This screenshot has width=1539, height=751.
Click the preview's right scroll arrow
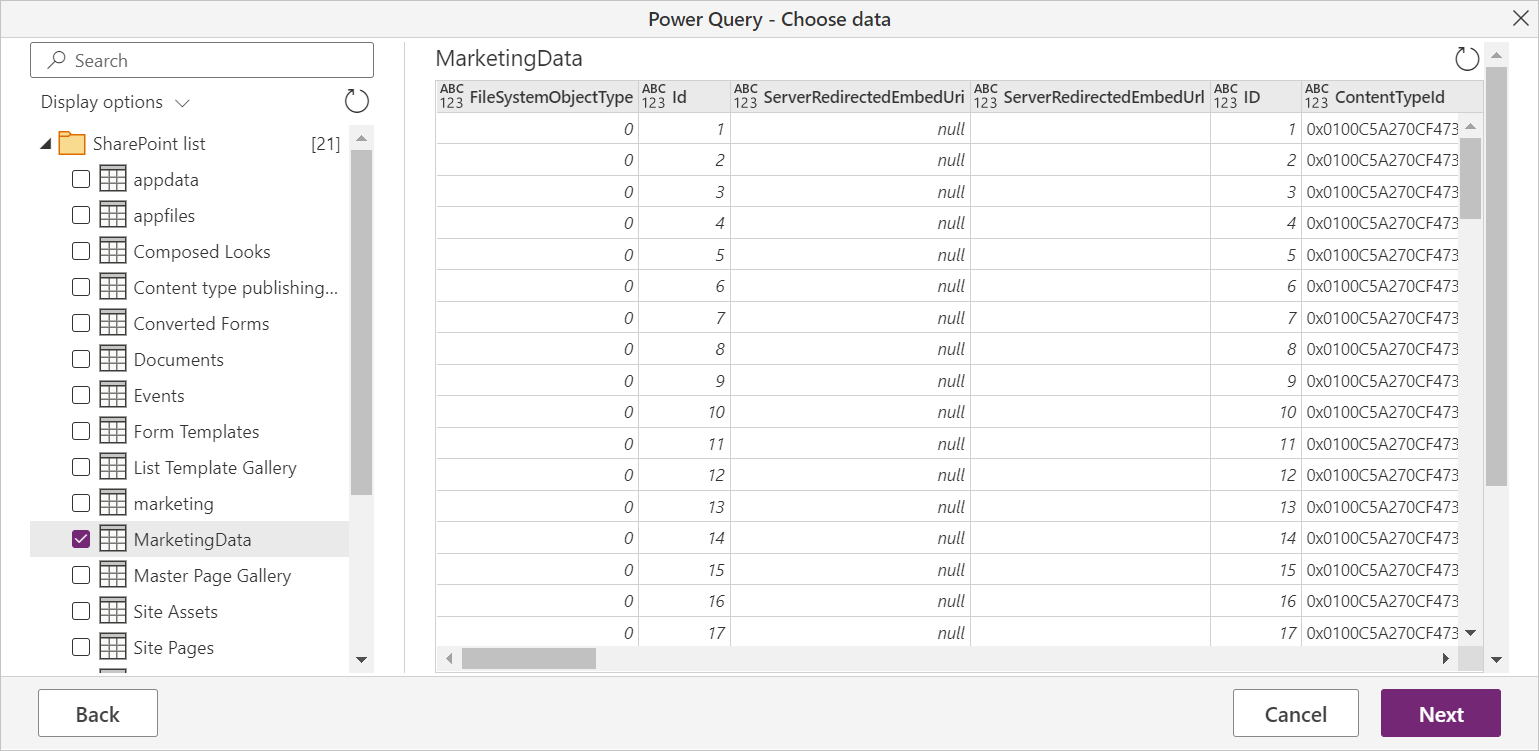tap(1446, 658)
